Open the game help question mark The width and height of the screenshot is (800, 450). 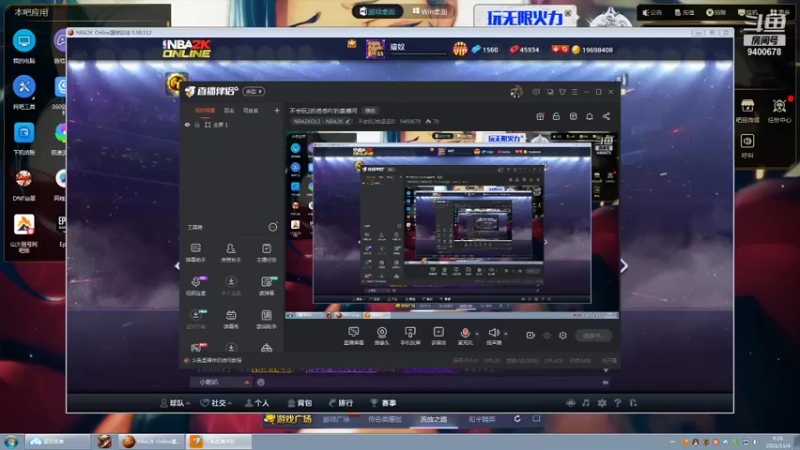(618, 403)
